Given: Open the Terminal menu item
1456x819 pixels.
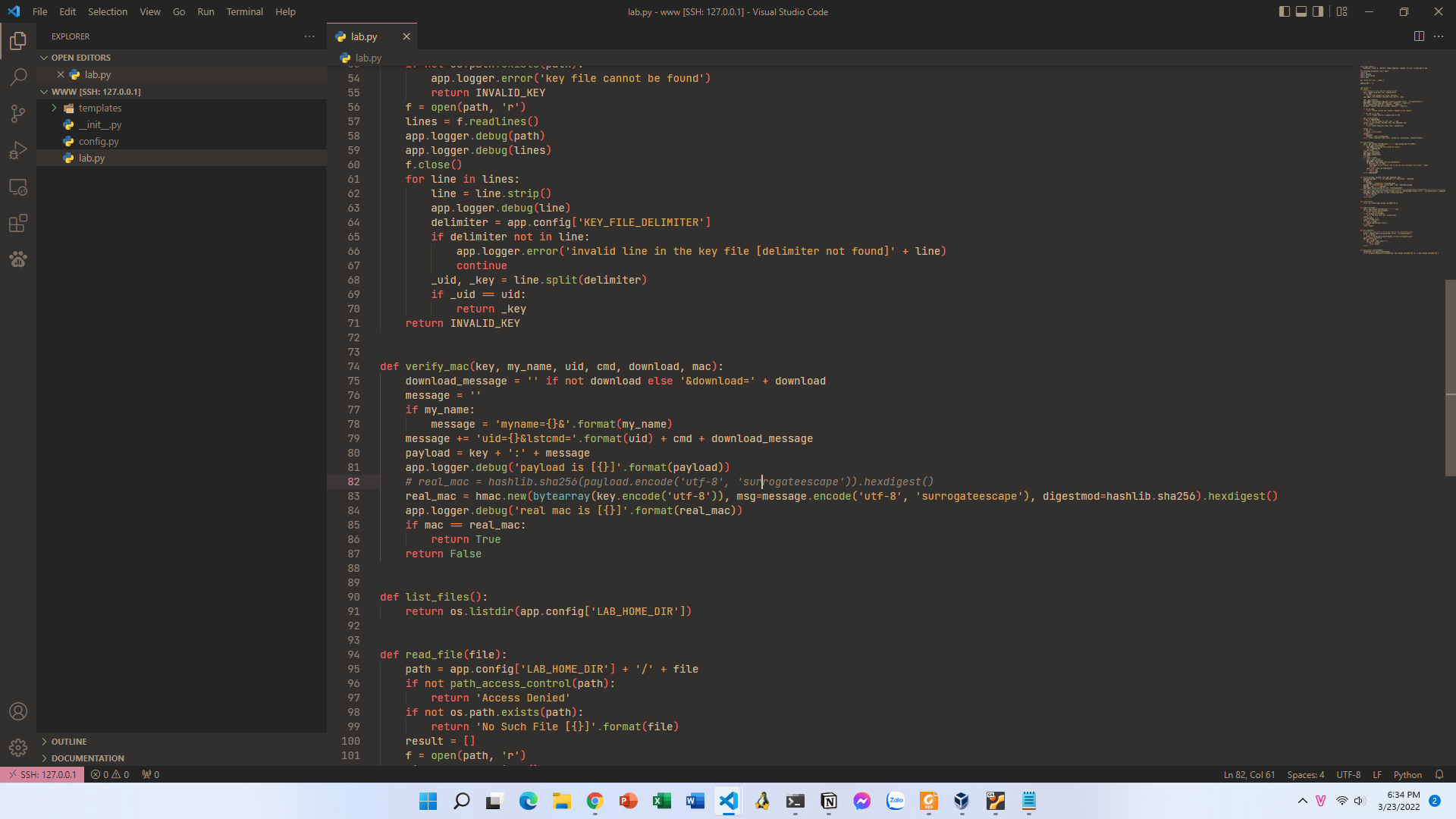Looking at the screenshot, I should (x=243, y=11).
